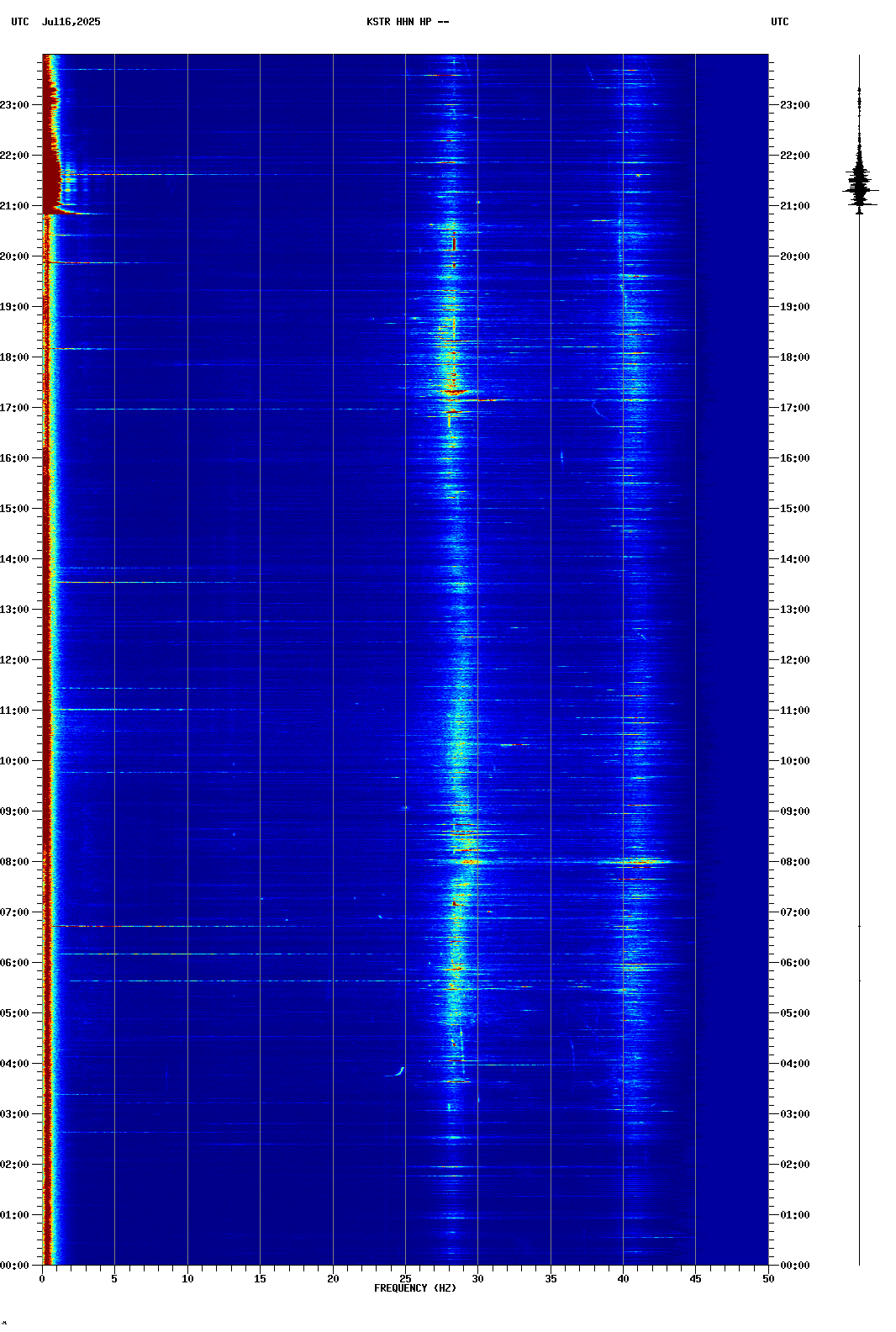
Task: Click the right axis 10:00 time label
Action: pos(795,761)
